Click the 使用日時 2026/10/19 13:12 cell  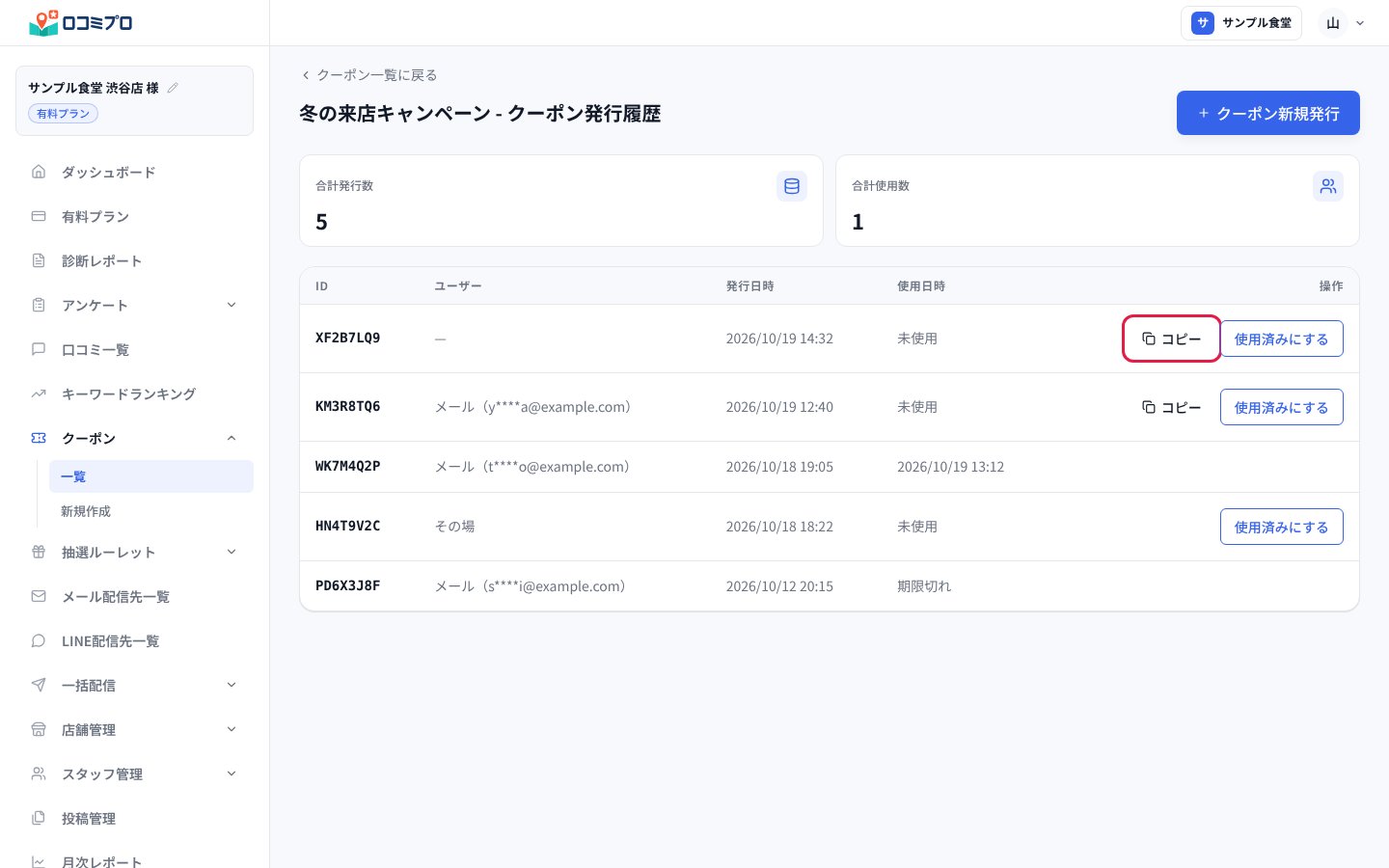[x=950, y=467]
